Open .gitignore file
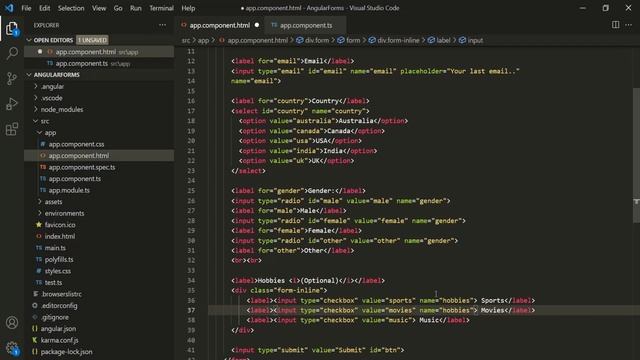Viewport: 640px width, 360px height. point(55,317)
